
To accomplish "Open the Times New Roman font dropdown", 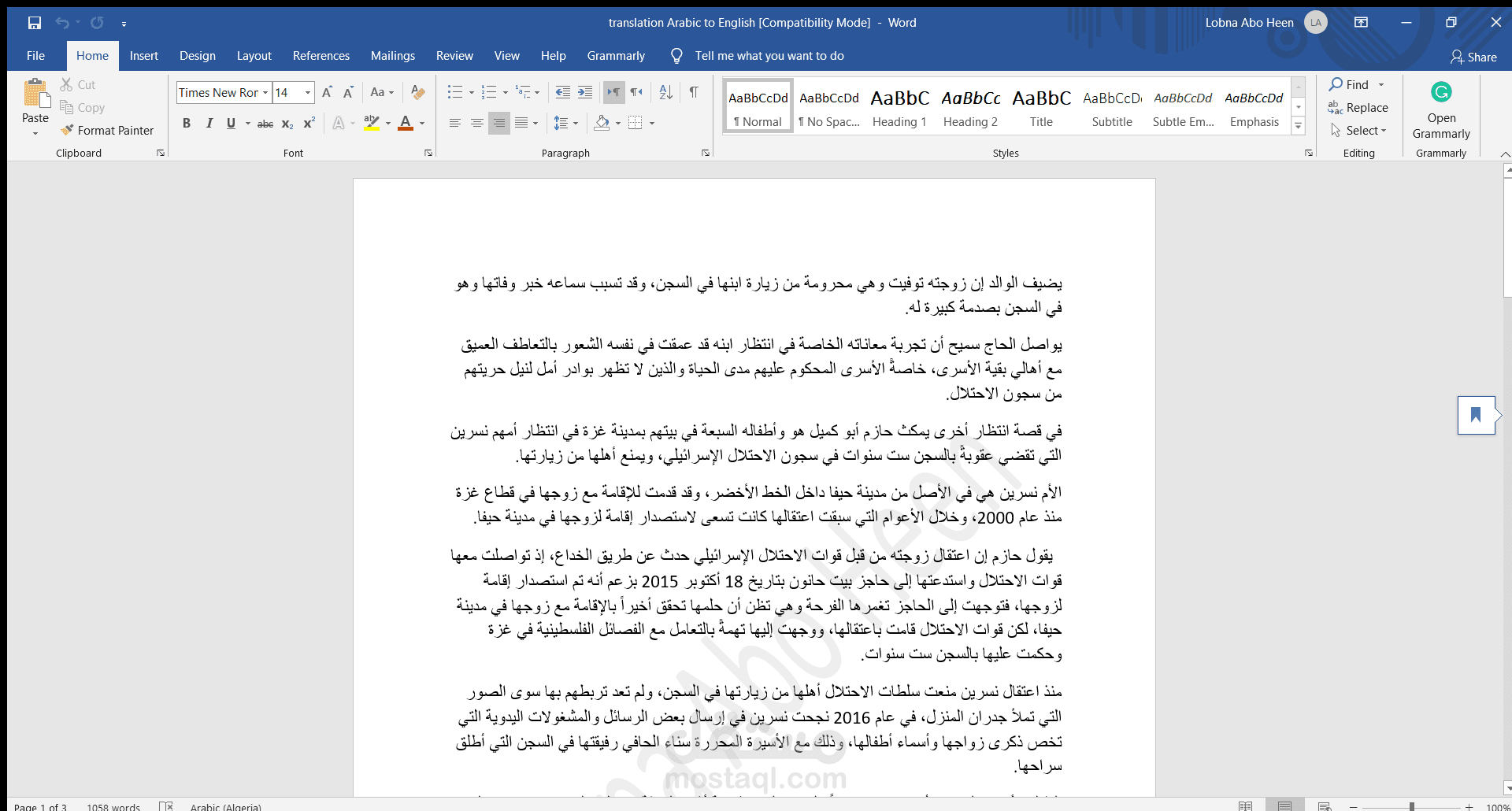I will (265, 92).
